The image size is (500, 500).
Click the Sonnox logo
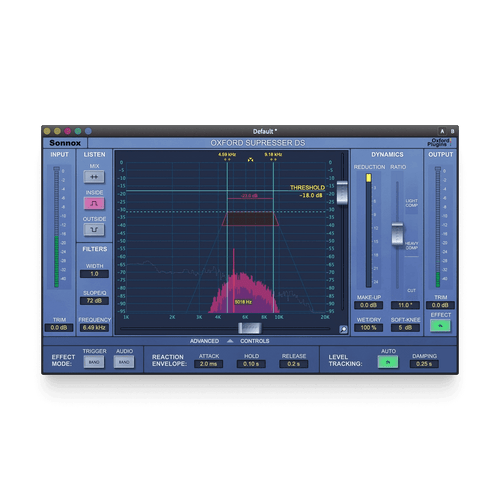tap(65, 143)
